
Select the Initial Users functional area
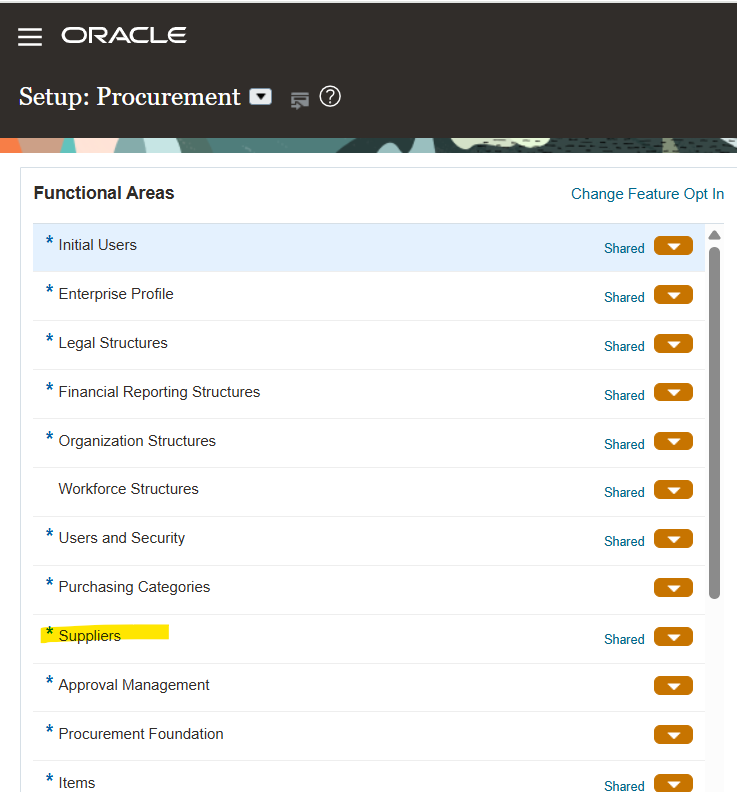(x=97, y=245)
